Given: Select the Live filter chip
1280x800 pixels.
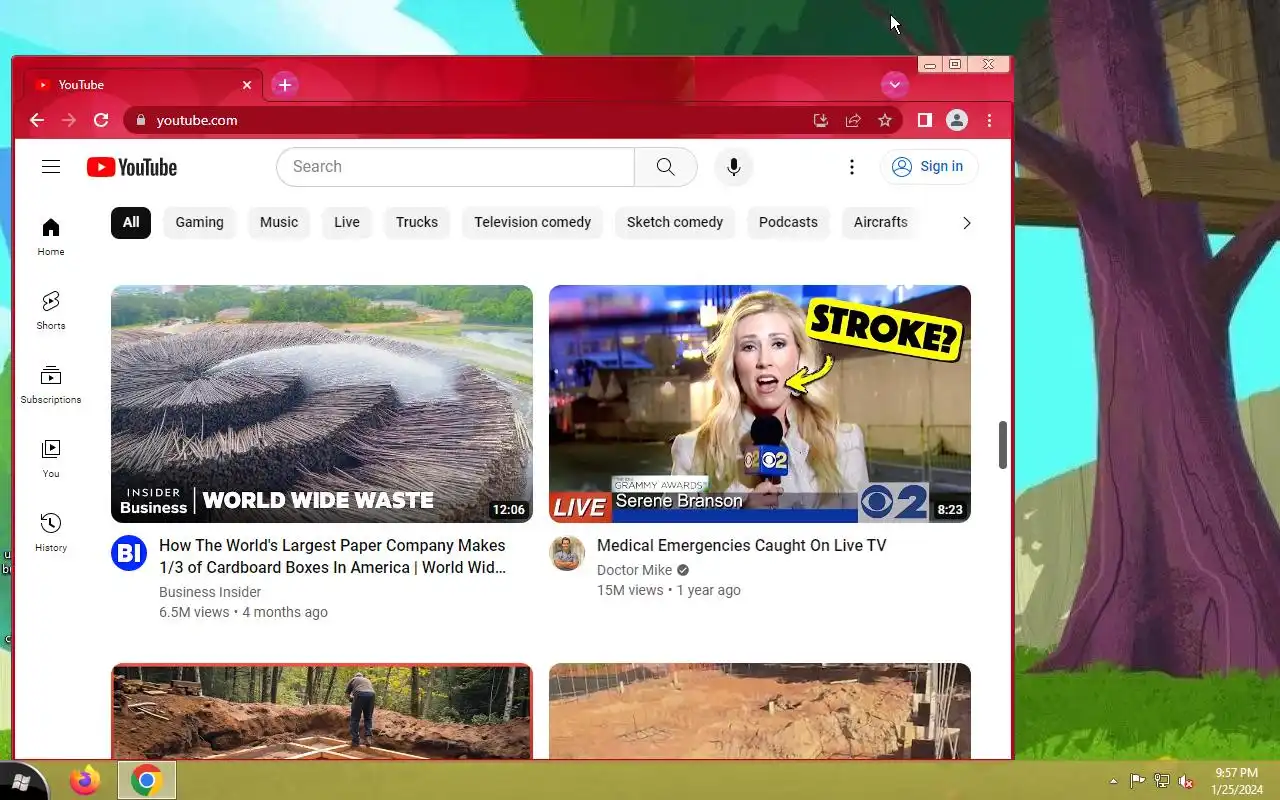Looking at the screenshot, I should (347, 222).
